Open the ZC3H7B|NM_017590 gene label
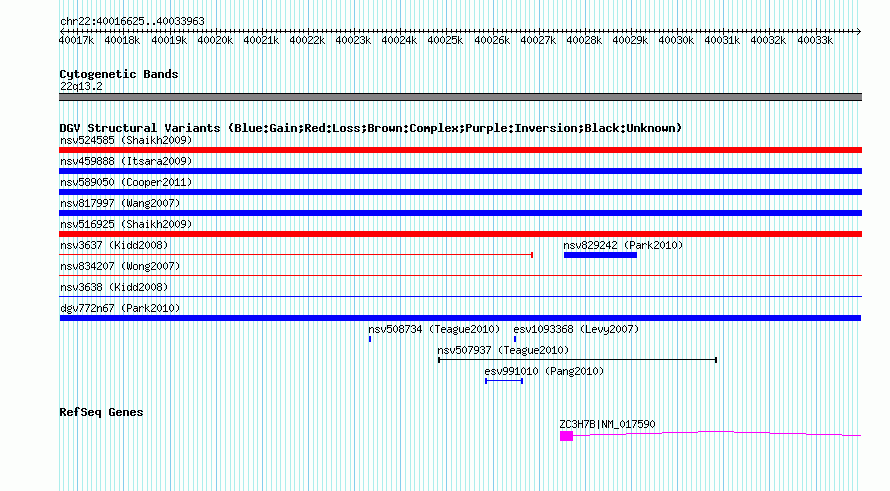 607,425
